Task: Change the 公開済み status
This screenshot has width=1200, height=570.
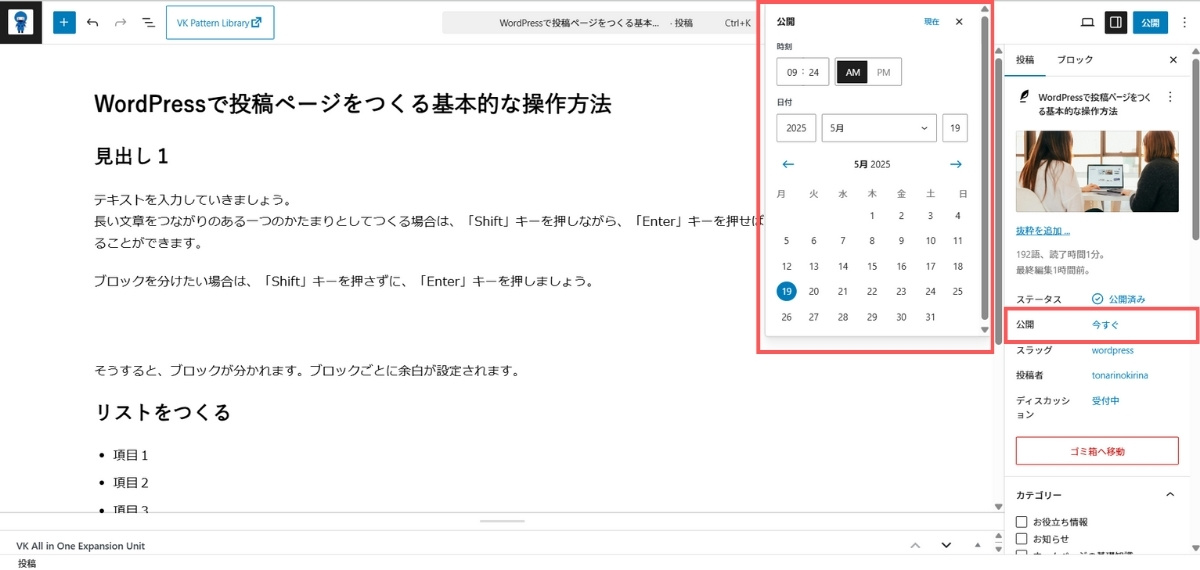Action: click(x=1118, y=299)
